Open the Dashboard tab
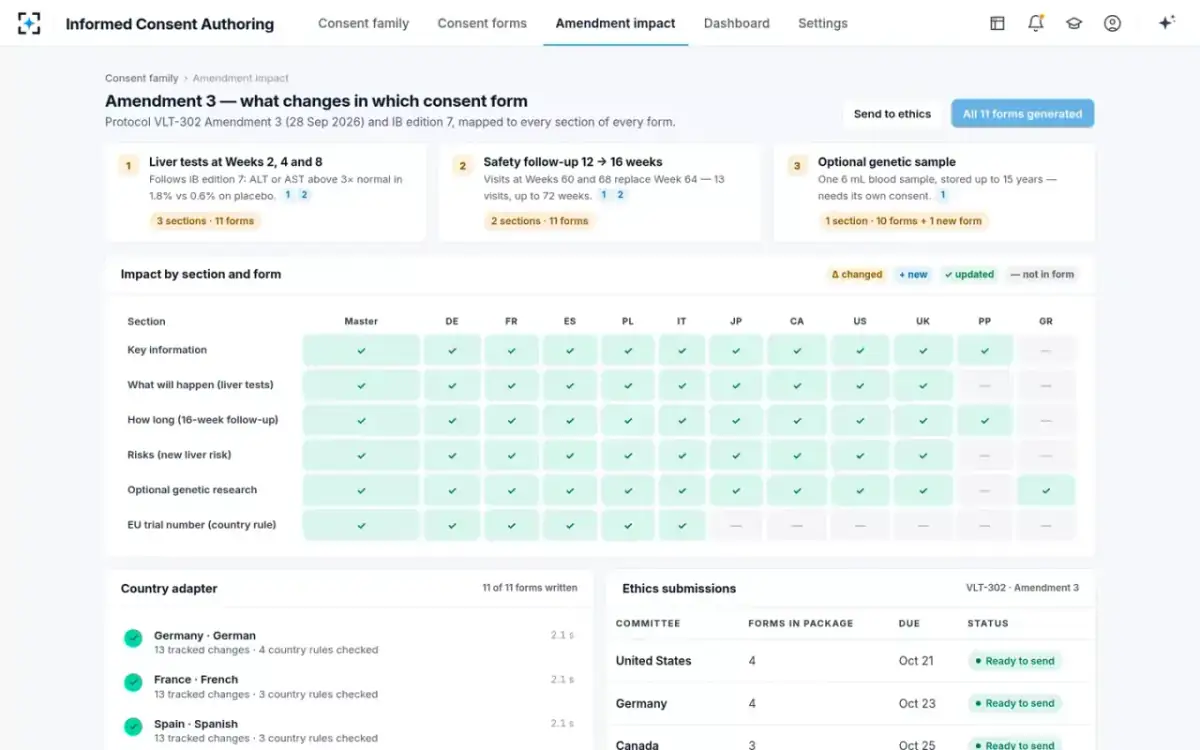The image size is (1200, 750). (737, 23)
